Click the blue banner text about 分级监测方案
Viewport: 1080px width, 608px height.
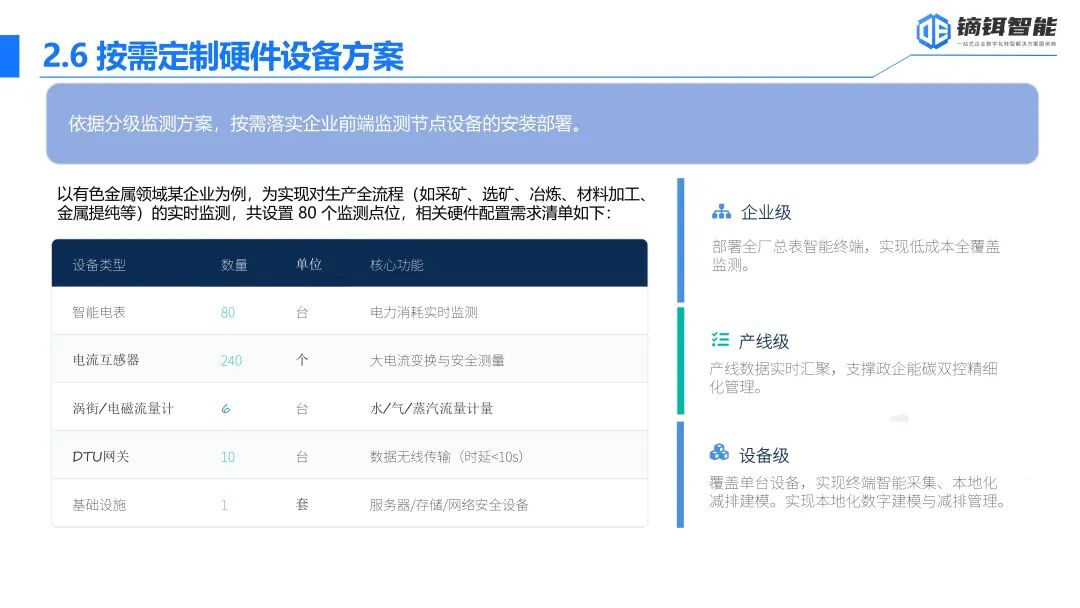(325, 124)
